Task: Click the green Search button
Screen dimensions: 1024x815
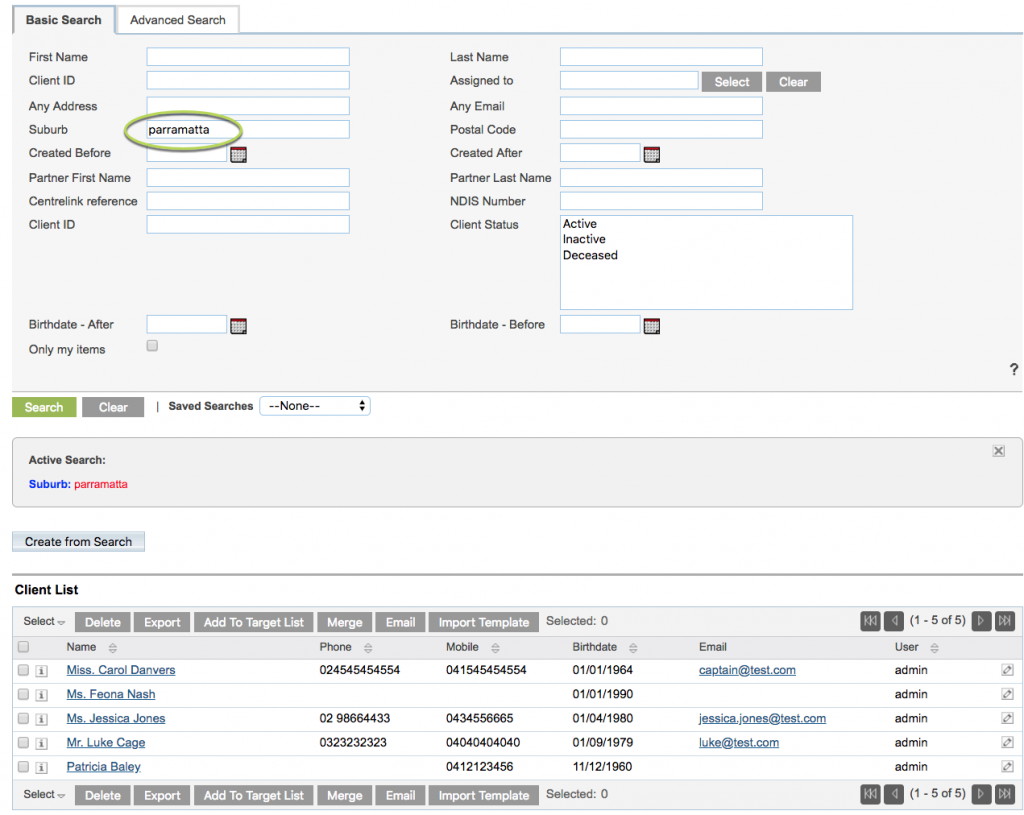Action: pos(43,407)
